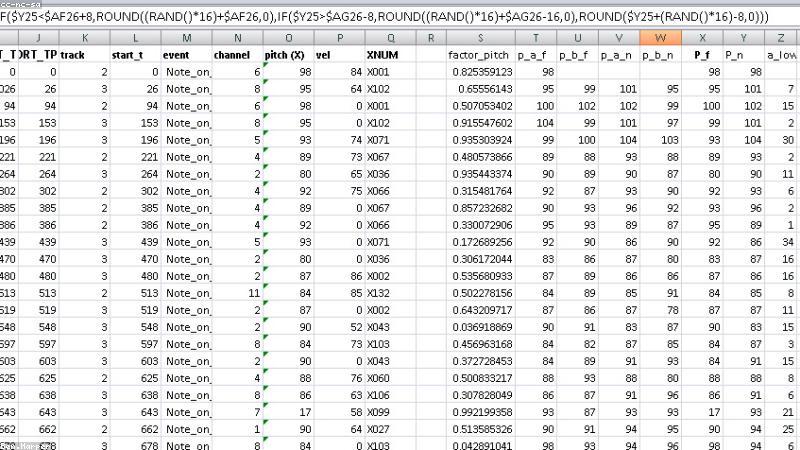Click Note_on cell in start_t 513 row
The height and width of the screenshot is (450, 800).
coord(187,293)
